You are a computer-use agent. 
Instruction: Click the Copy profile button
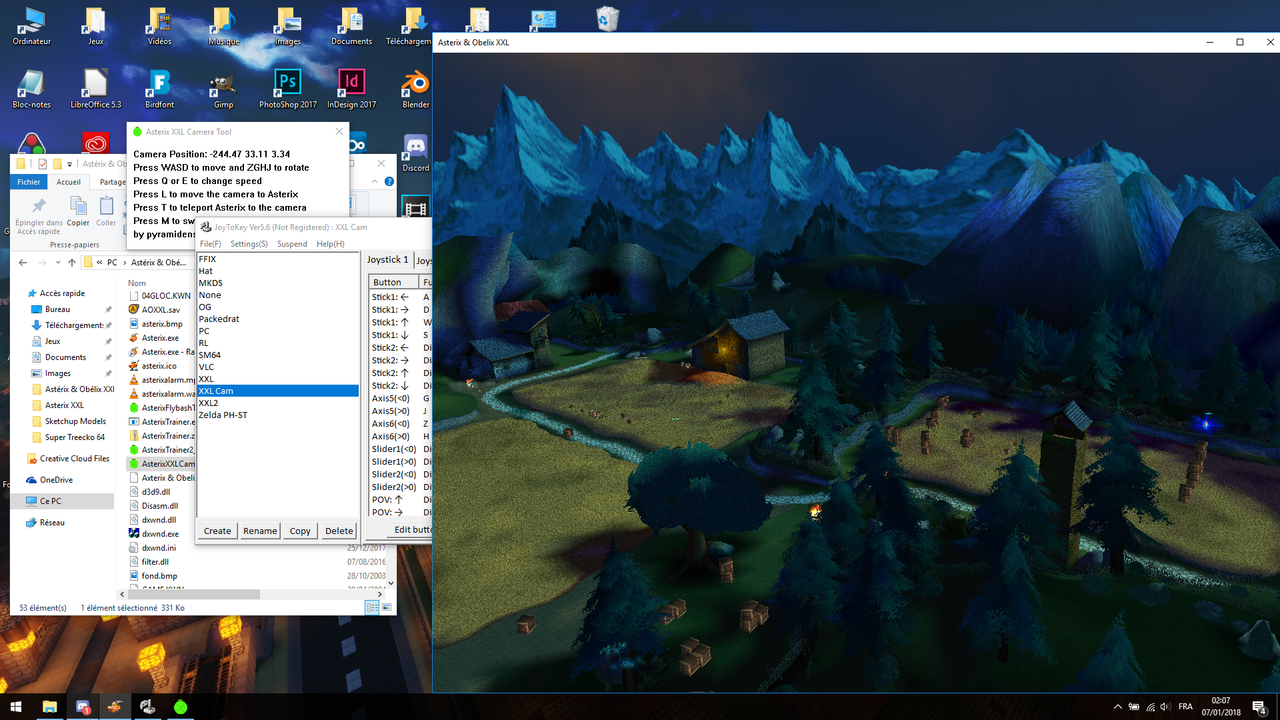[x=300, y=531]
